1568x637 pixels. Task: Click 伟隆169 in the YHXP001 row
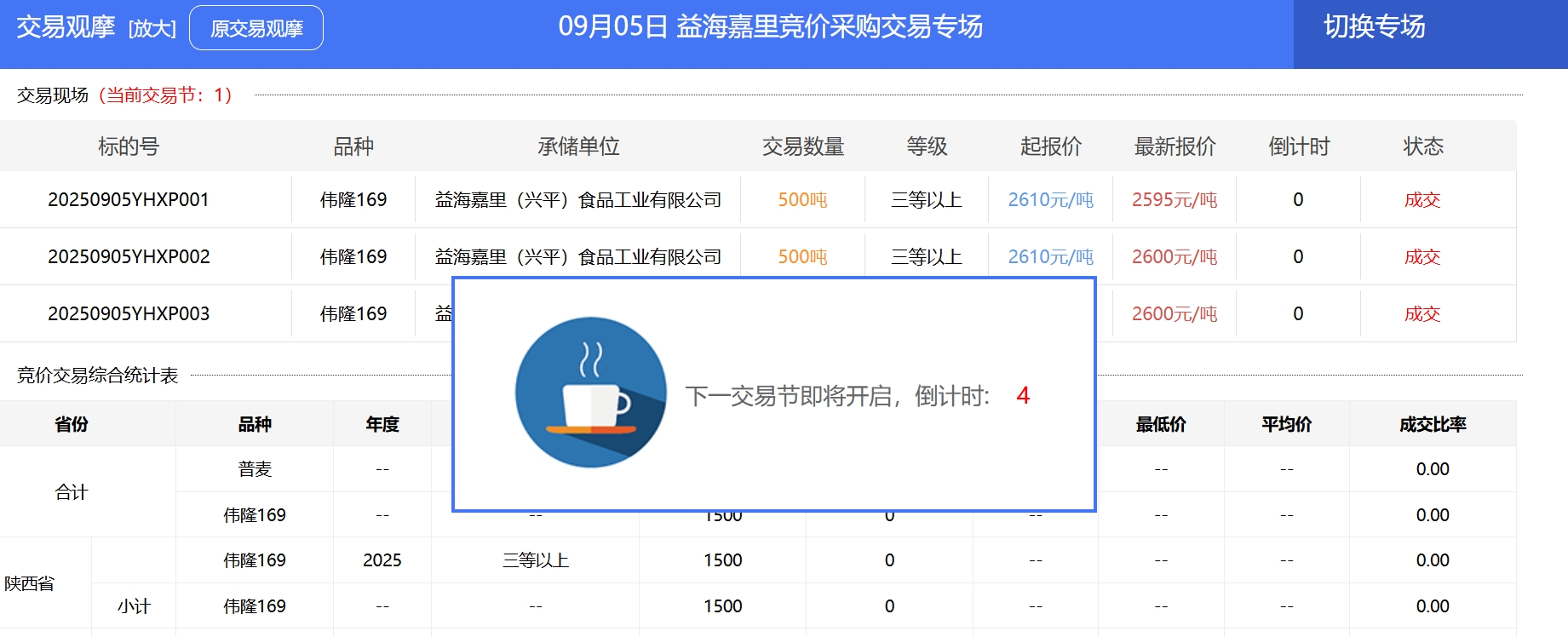point(353,199)
